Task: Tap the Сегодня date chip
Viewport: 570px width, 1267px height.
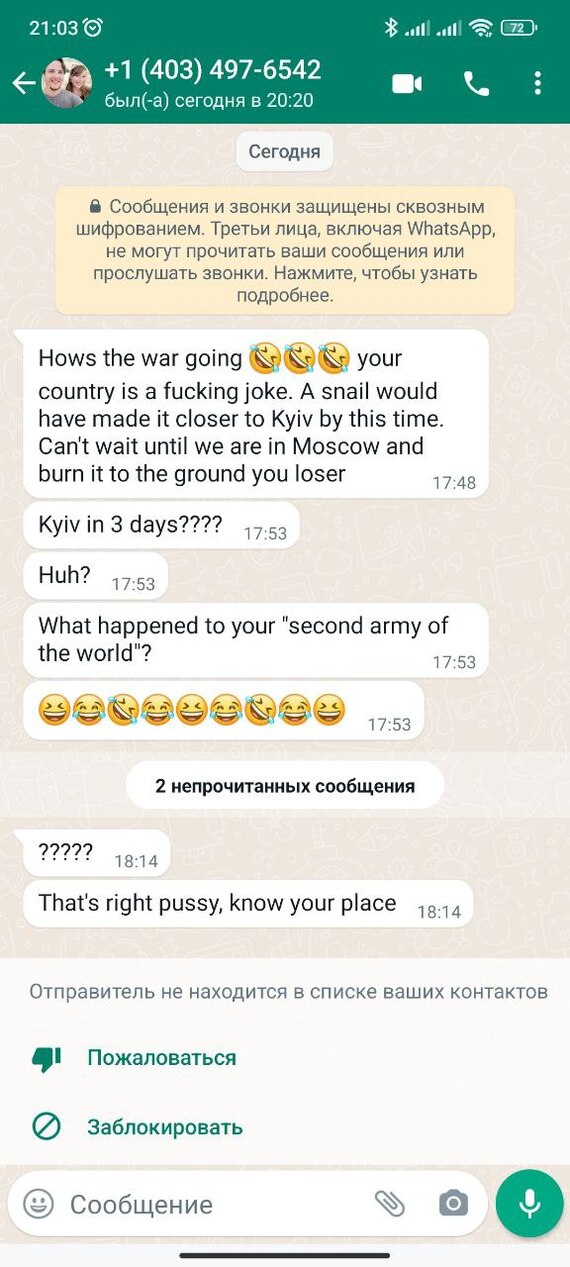Action: coord(285,152)
